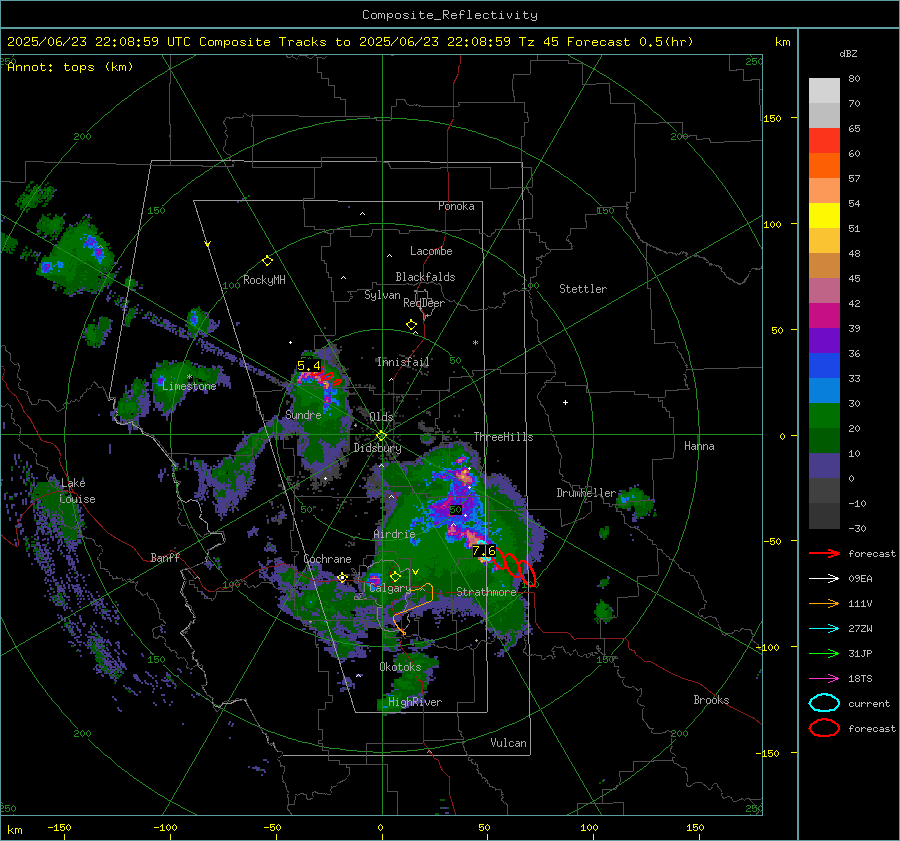Click the Drumheller city label
Image resolution: width=900 pixels, height=841 pixels.
pyautogui.click(x=586, y=493)
